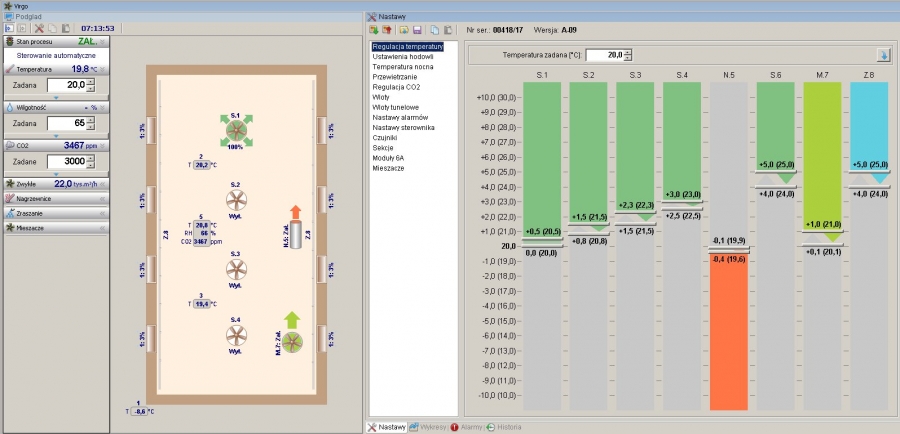Image resolution: width=900 pixels, height=434 pixels.
Task: Click the M.7 mixer fan icon
Action: (x=293, y=342)
